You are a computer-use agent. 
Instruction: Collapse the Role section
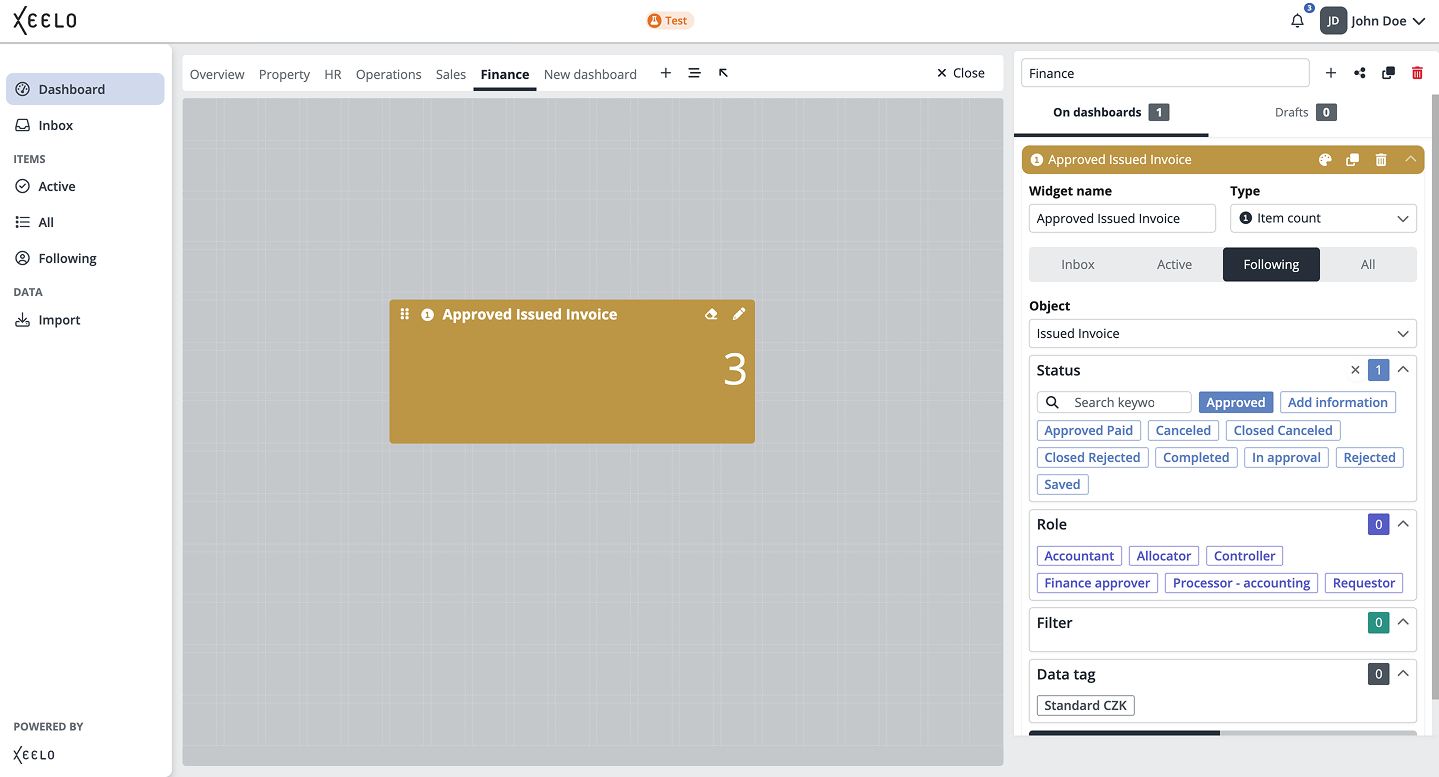point(1403,524)
